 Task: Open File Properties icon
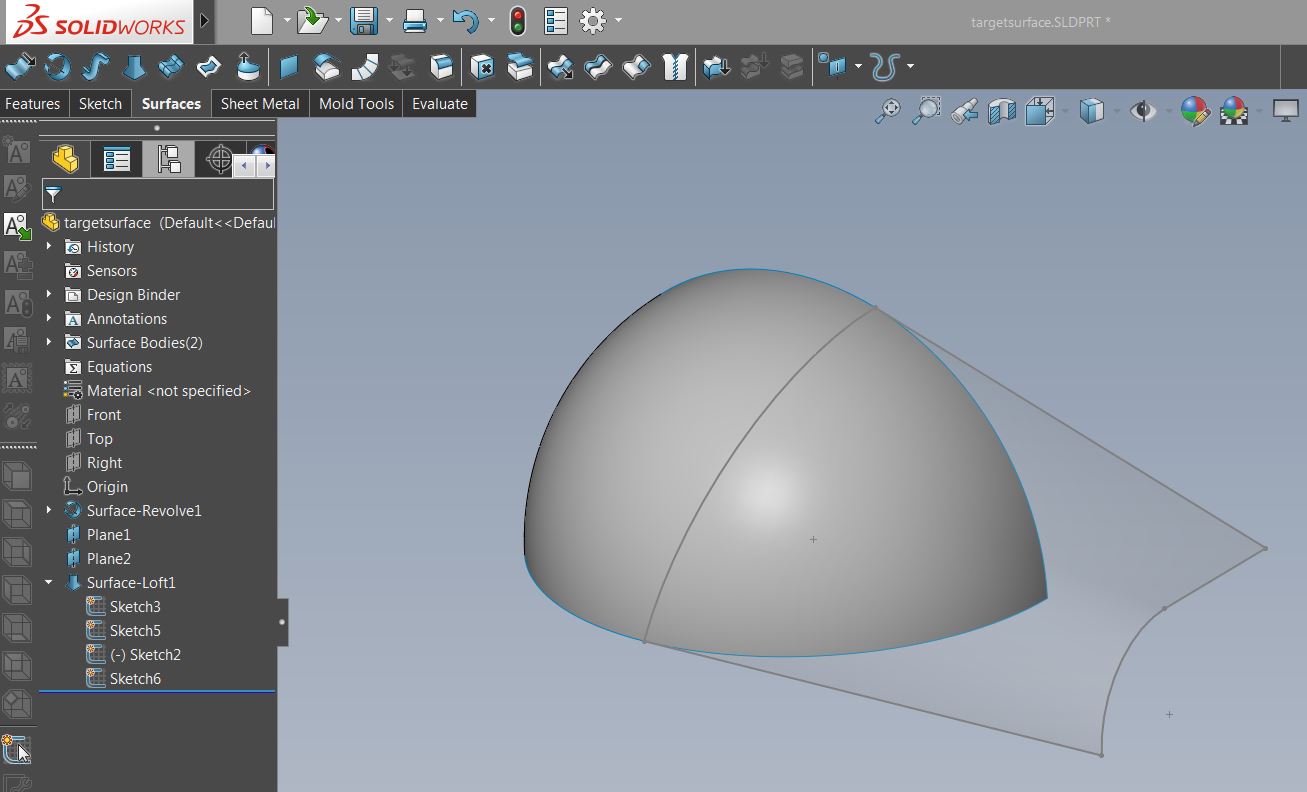coord(556,20)
